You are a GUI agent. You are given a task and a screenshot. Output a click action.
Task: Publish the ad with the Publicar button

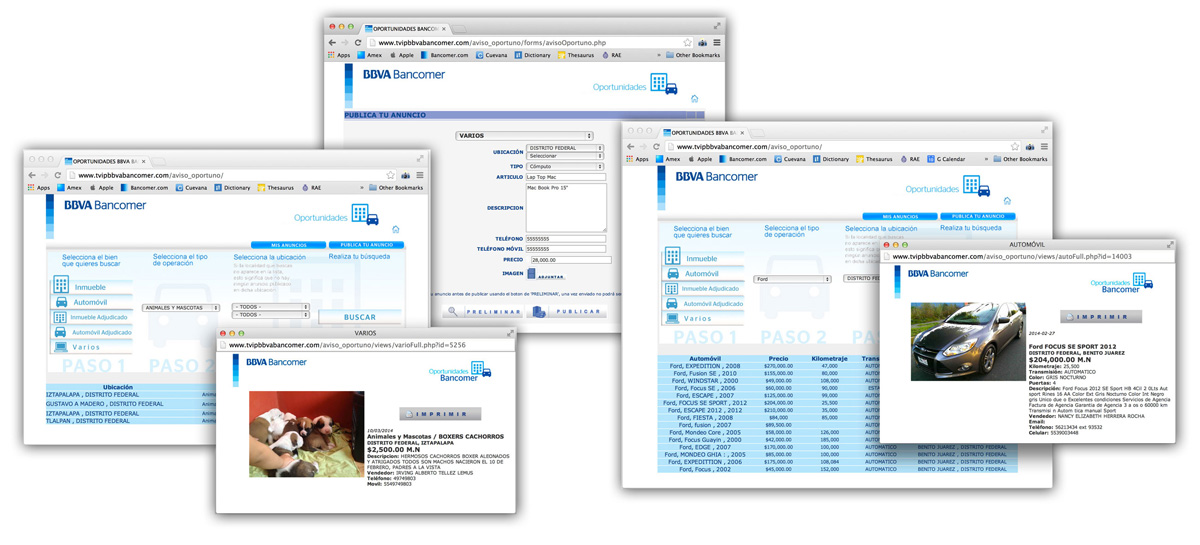point(567,312)
